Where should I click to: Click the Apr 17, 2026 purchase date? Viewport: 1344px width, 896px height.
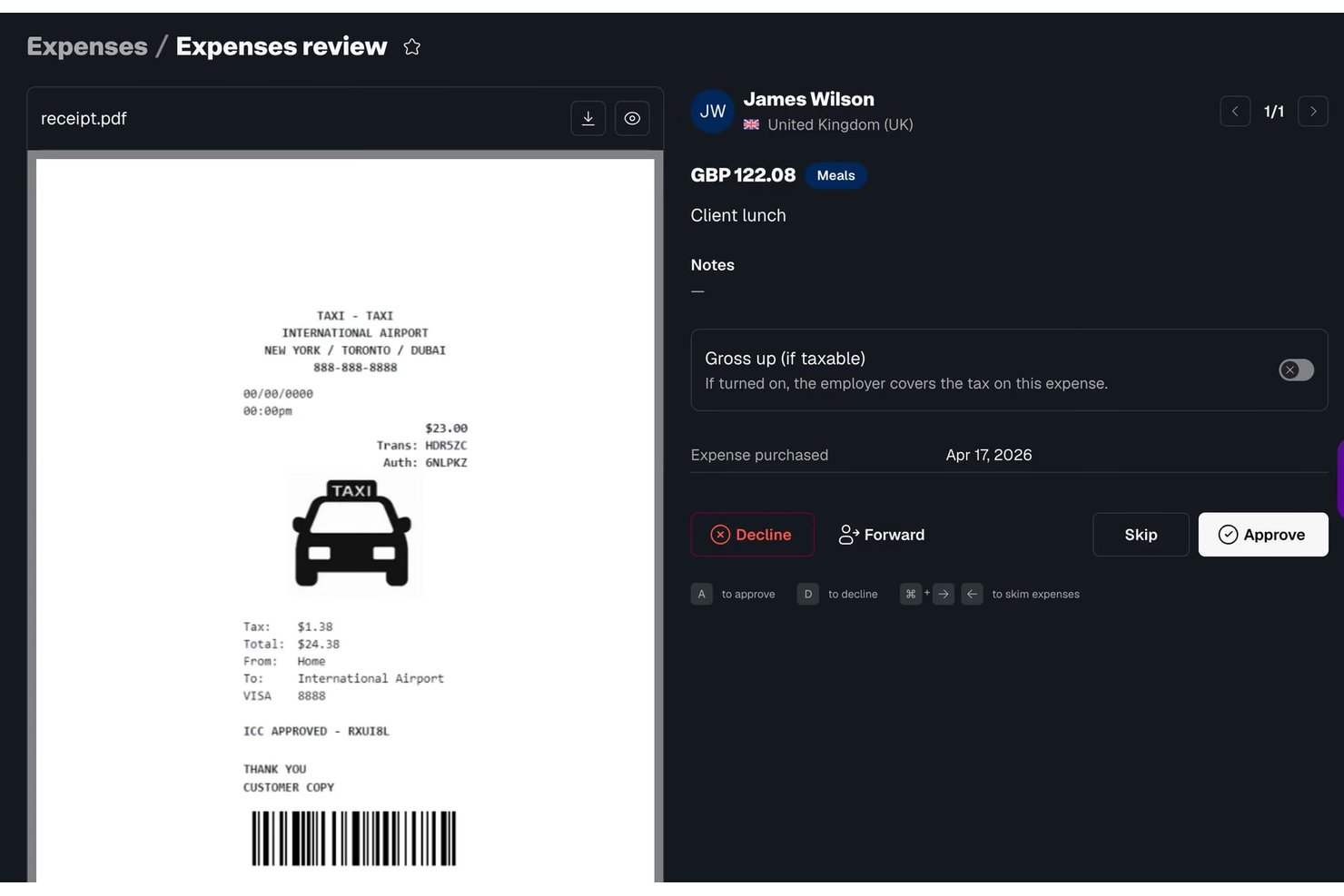click(x=989, y=455)
